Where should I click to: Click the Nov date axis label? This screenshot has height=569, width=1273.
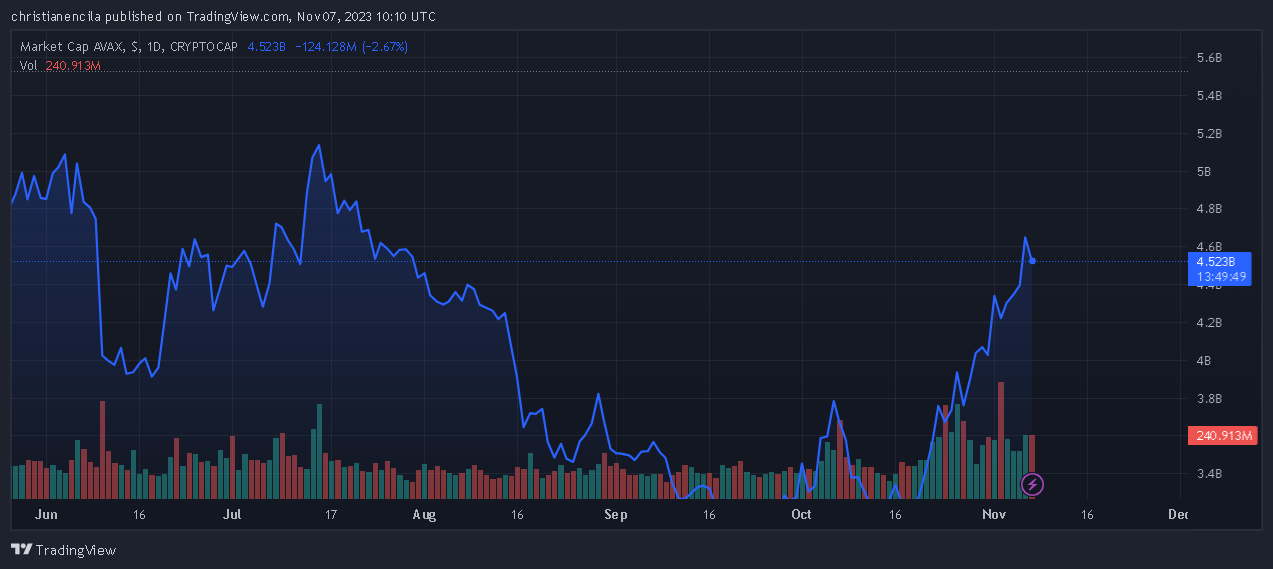[994, 515]
